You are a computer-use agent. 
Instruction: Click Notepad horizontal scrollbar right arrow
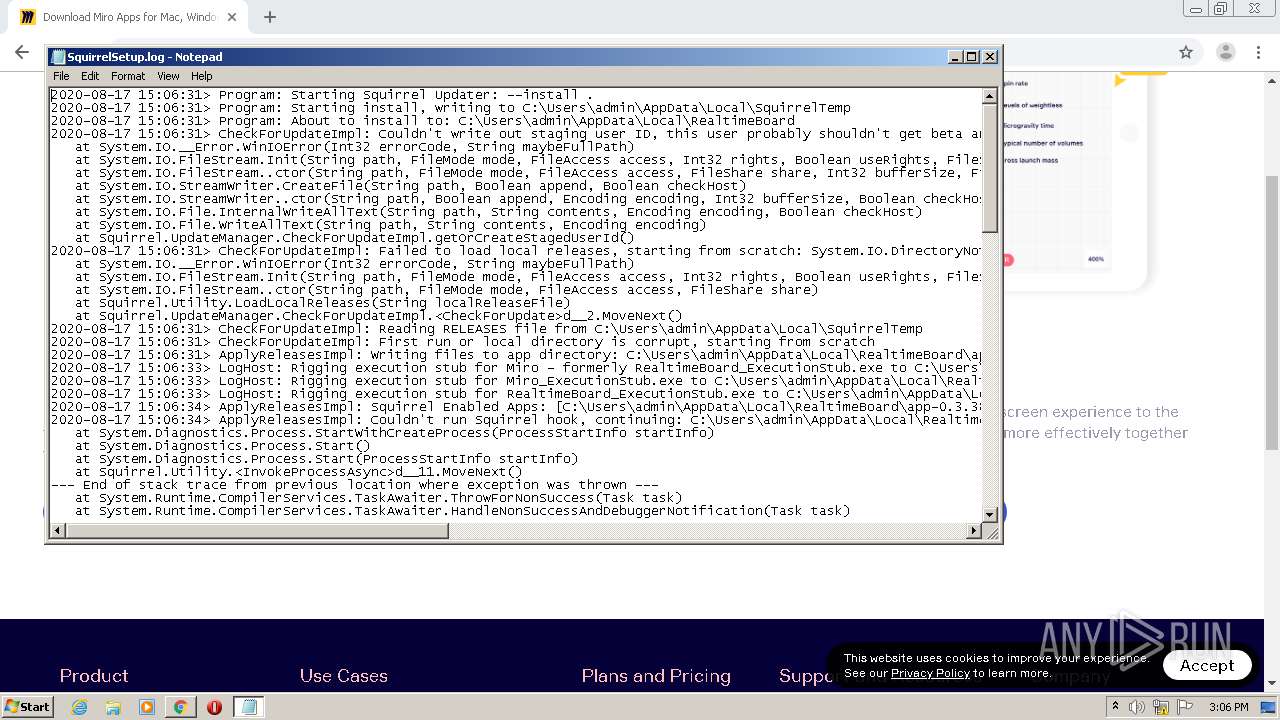975,531
